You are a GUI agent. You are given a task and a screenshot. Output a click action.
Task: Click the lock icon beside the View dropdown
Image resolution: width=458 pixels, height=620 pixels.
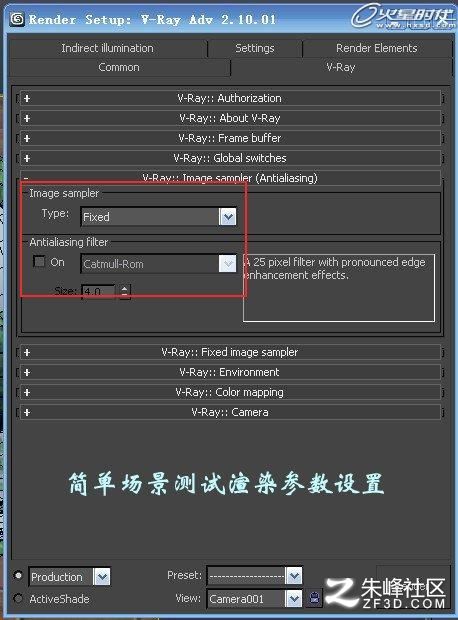coord(315,598)
